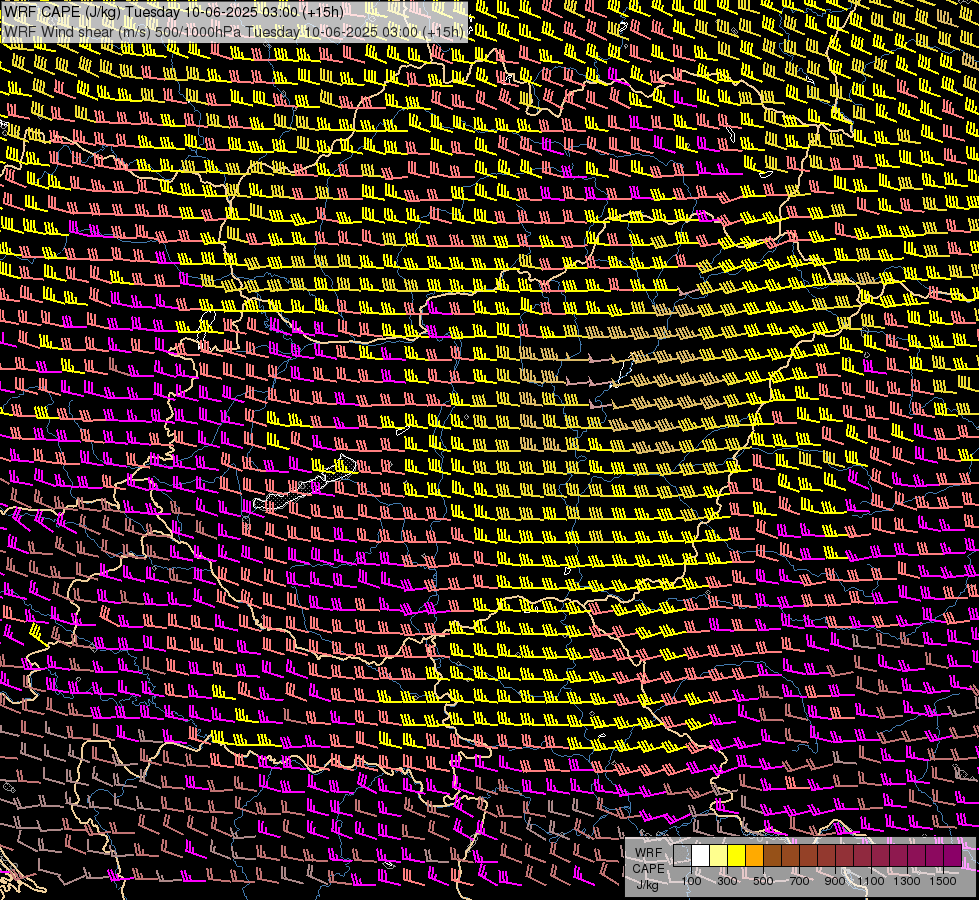
Task: Click the orange CAPE legend swatch
Action: (755, 856)
